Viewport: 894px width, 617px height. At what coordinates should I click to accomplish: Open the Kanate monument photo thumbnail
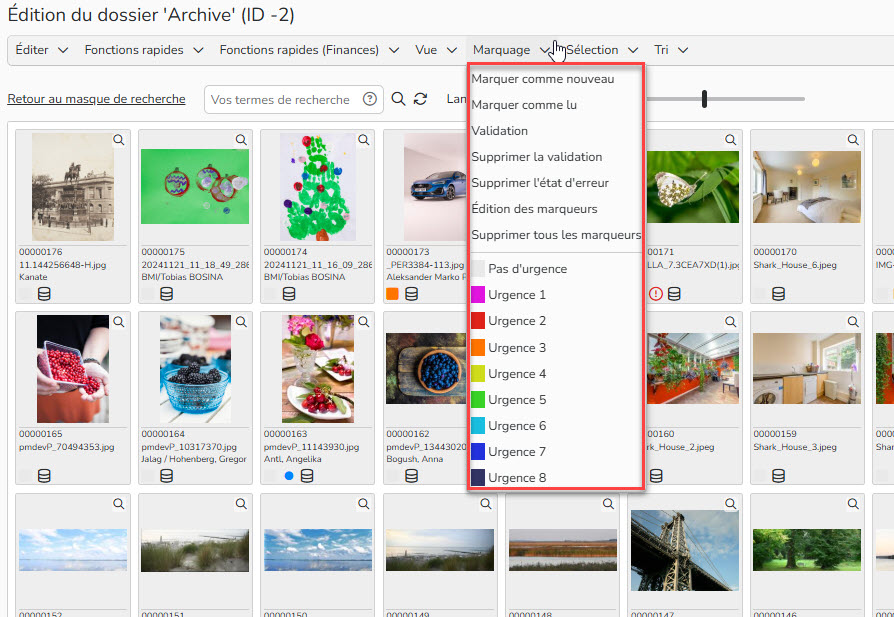pos(73,187)
